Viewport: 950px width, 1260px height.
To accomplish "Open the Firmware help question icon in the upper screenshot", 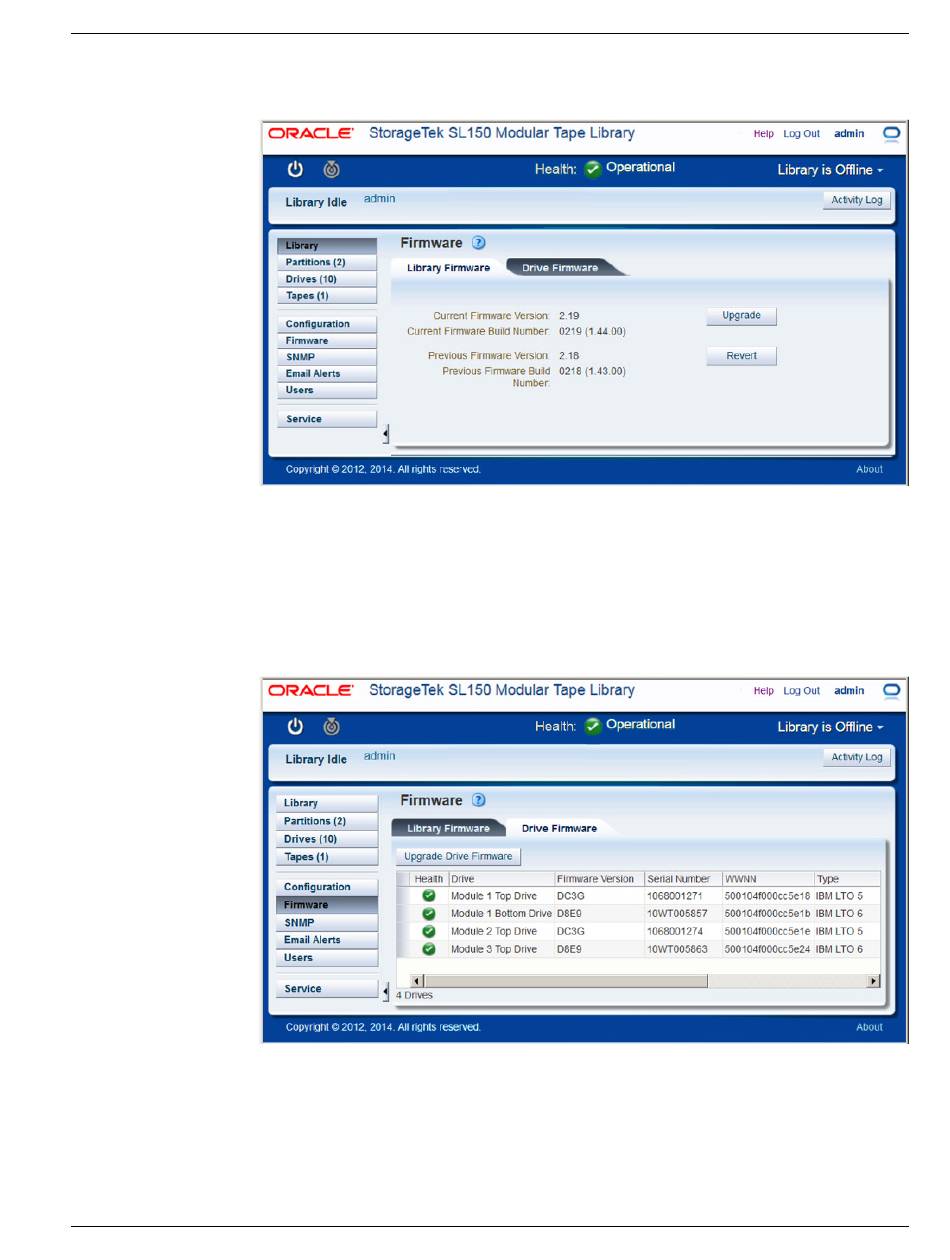I will (478, 242).
